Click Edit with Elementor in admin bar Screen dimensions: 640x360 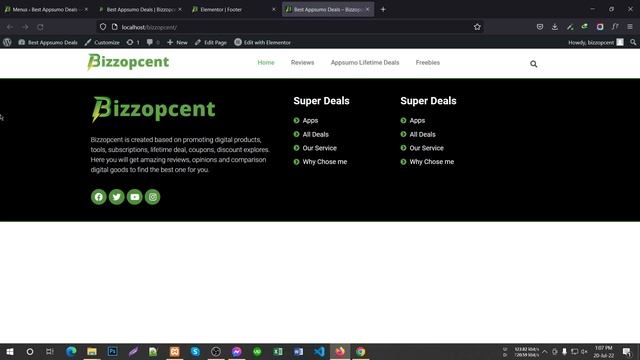[263, 42]
